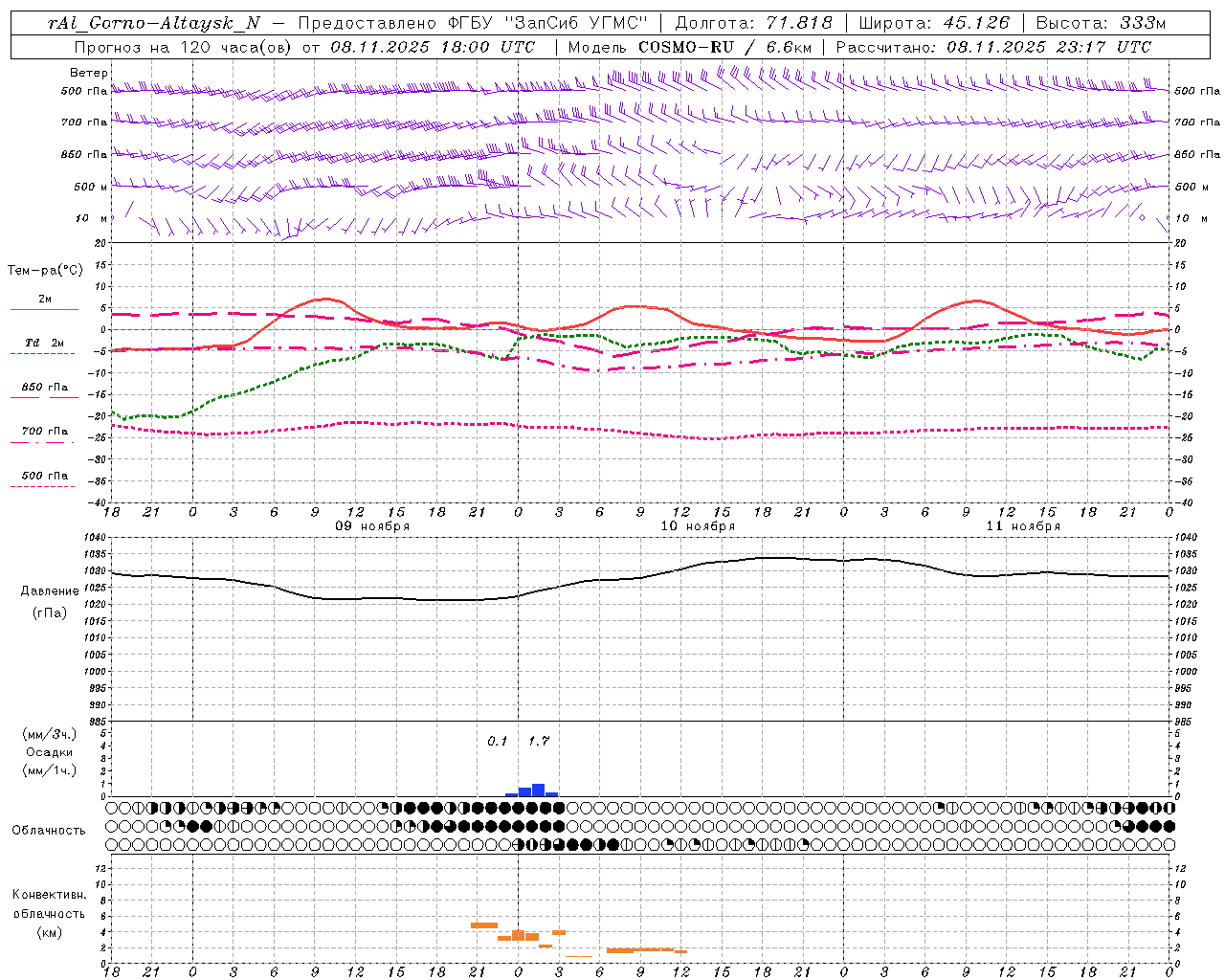Click the "(км)" convective cloud unit label
The width and height of the screenshot is (1225, 980).
click(x=49, y=932)
